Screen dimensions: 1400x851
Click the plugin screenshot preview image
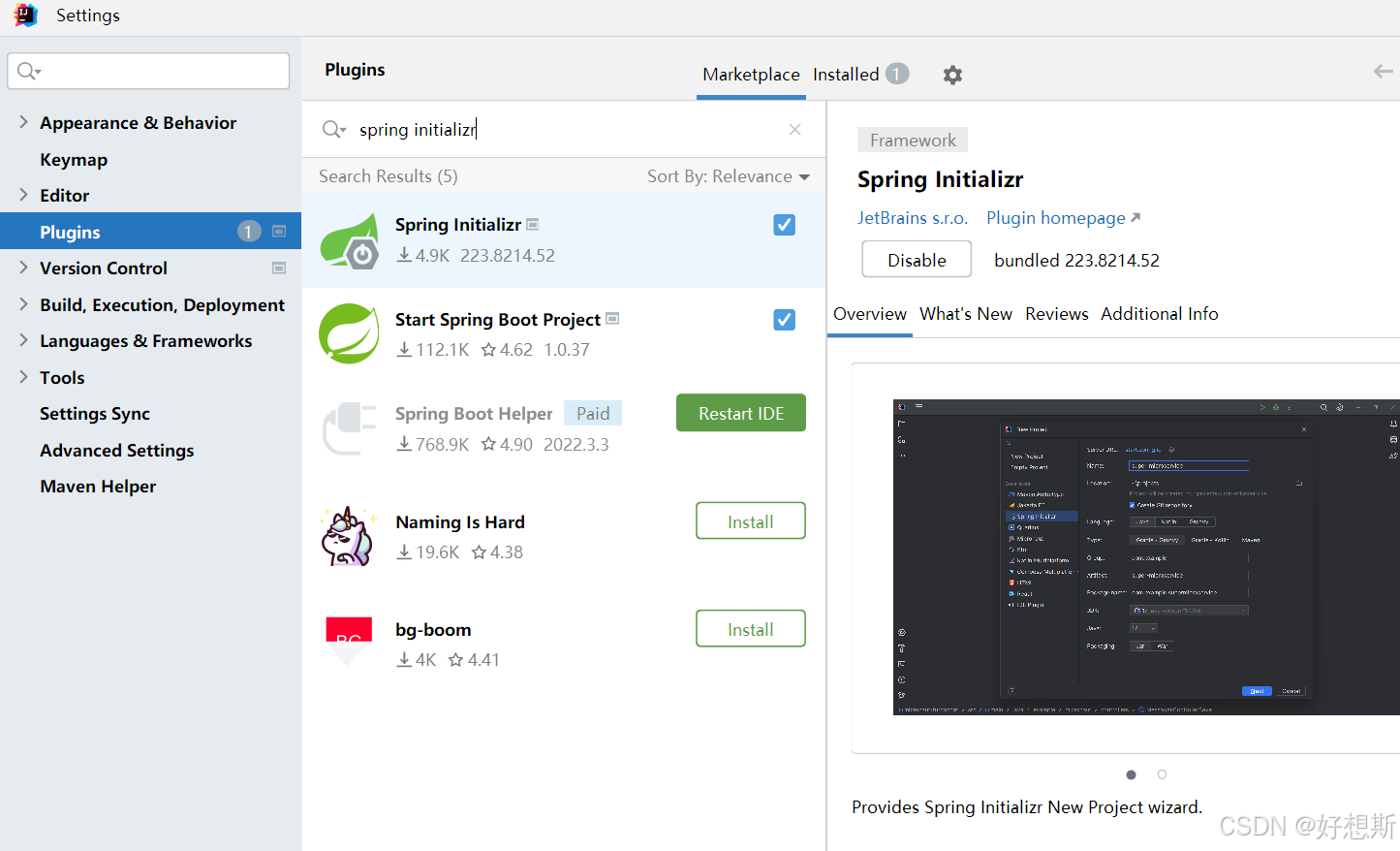pyautogui.click(x=1146, y=557)
